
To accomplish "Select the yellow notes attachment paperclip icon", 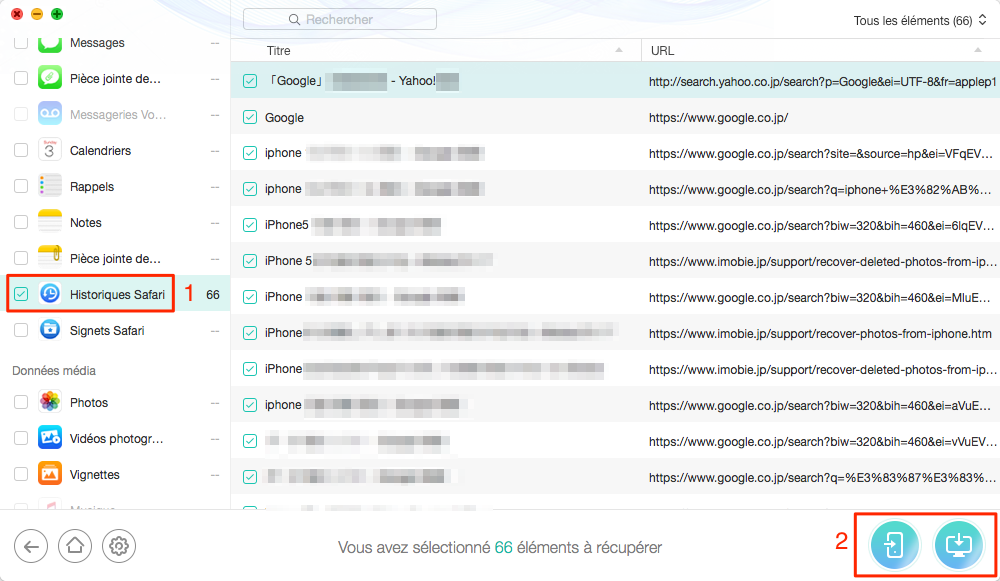I will (x=50, y=258).
